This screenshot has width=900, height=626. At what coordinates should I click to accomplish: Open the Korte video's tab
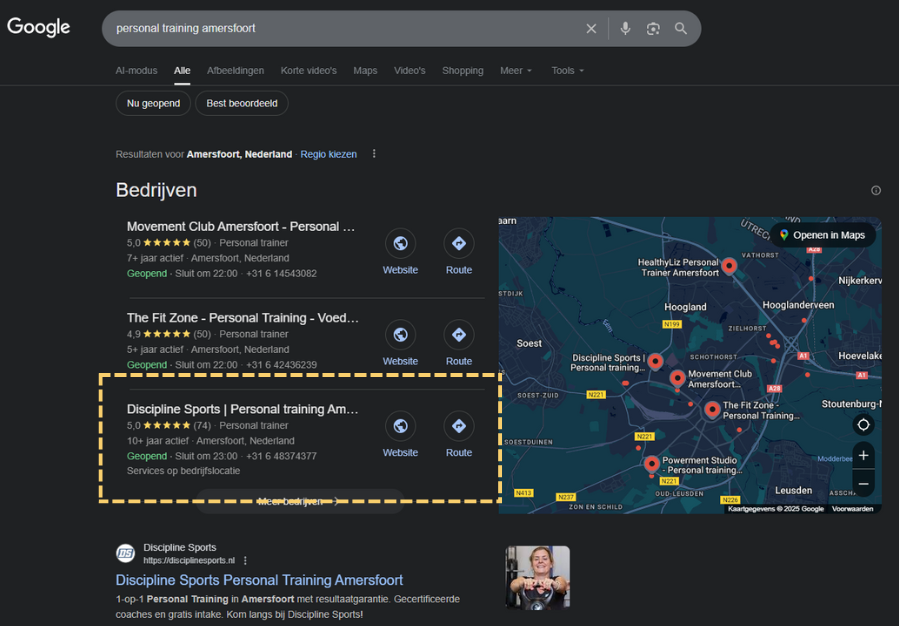[308, 71]
